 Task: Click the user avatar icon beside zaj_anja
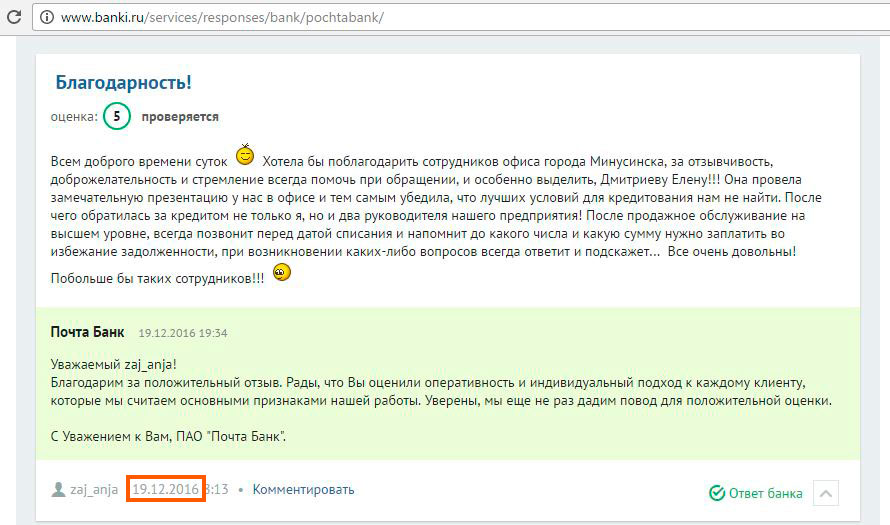pos(58,489)
